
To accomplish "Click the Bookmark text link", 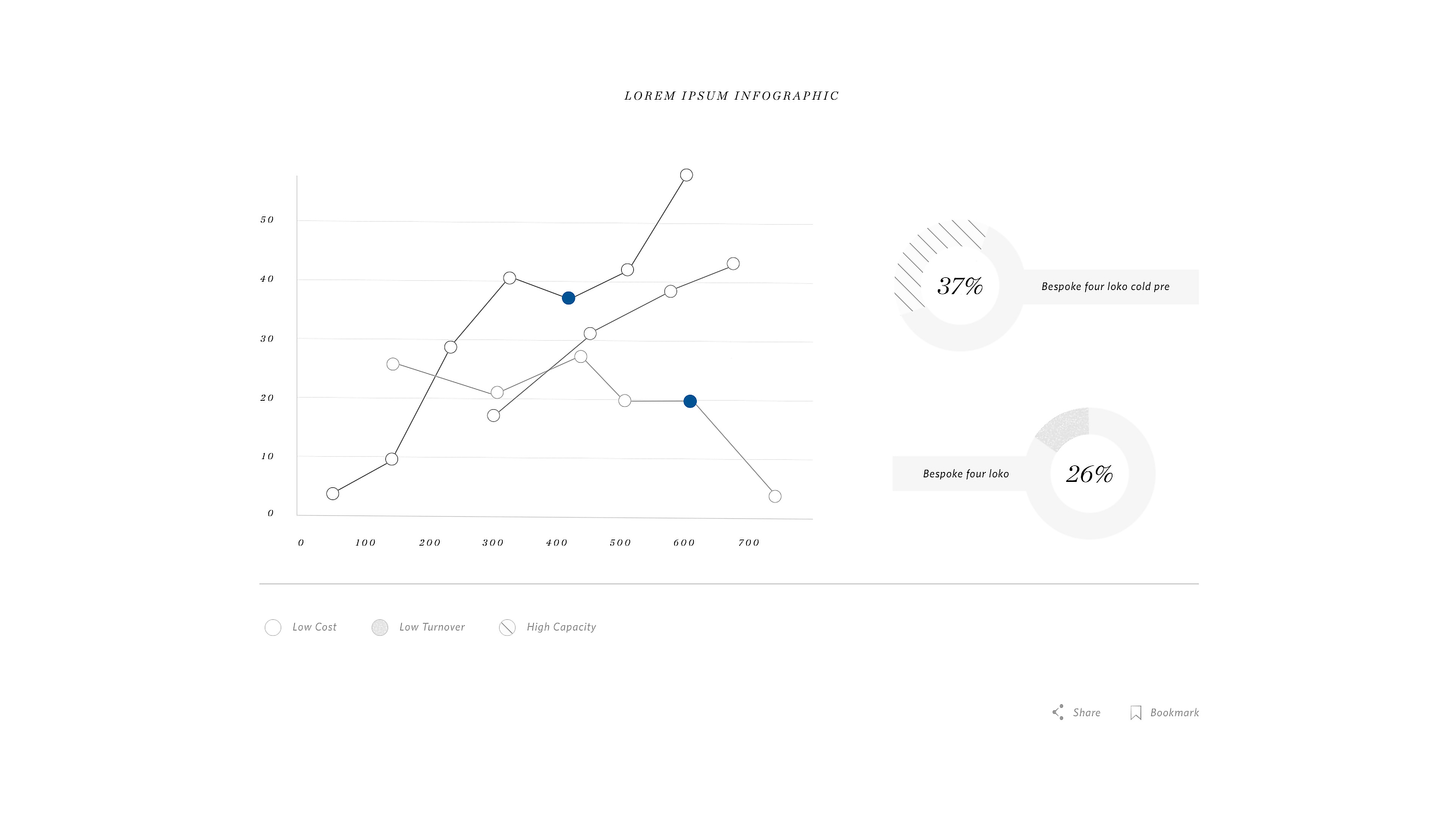I will click(1175, 713).
